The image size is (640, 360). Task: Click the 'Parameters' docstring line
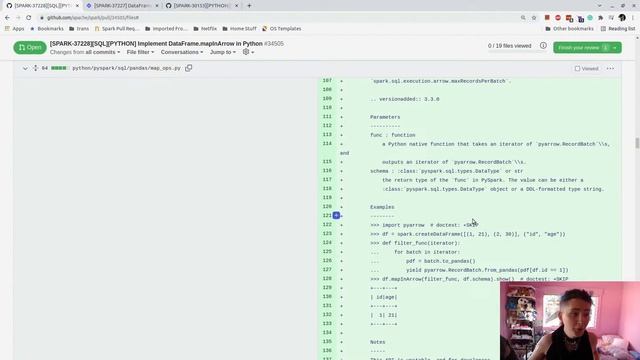(385, 117)
